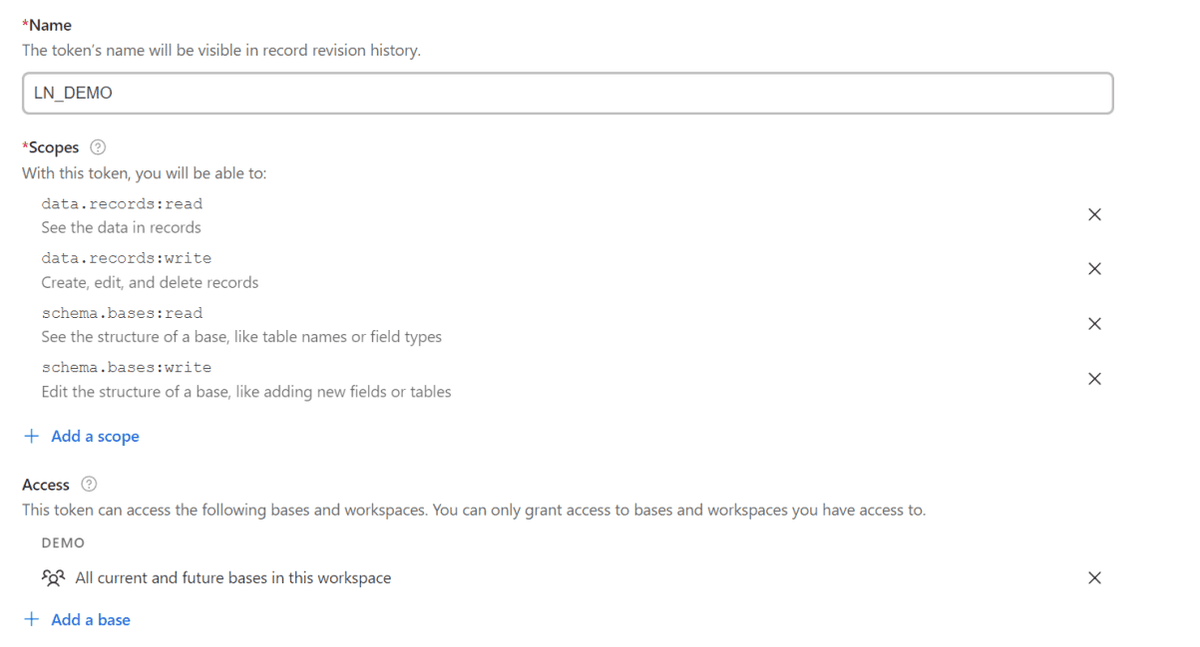Remove the data.records:read scope

click(1094, 215)
